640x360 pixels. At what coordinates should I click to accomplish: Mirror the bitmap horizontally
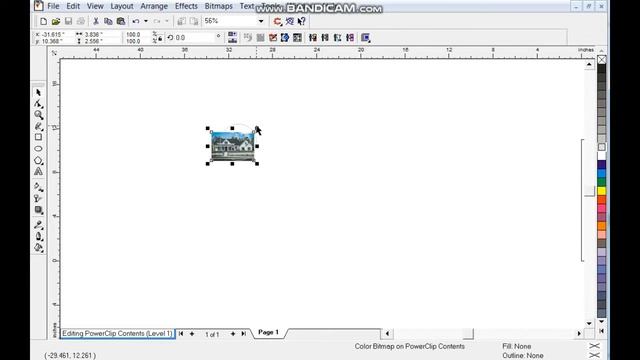point(232,35)
